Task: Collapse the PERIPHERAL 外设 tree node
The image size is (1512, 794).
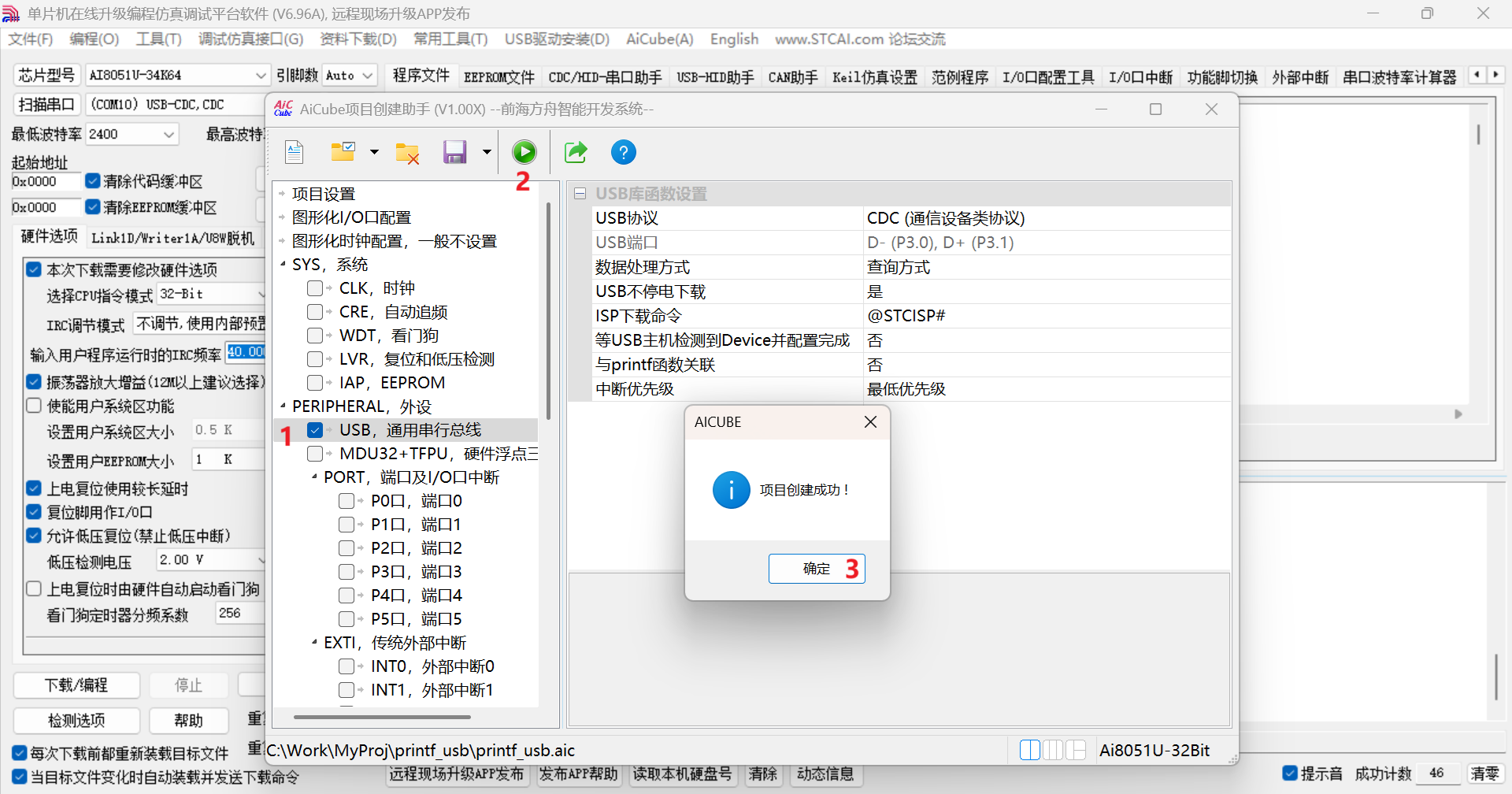Action: click(283, 406)
